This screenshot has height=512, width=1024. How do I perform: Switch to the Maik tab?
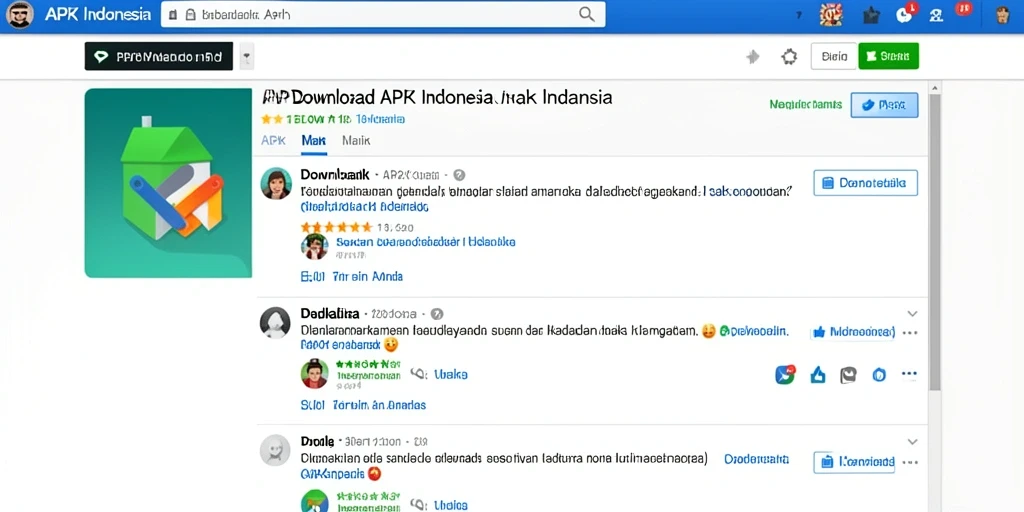tap(356, 140)
